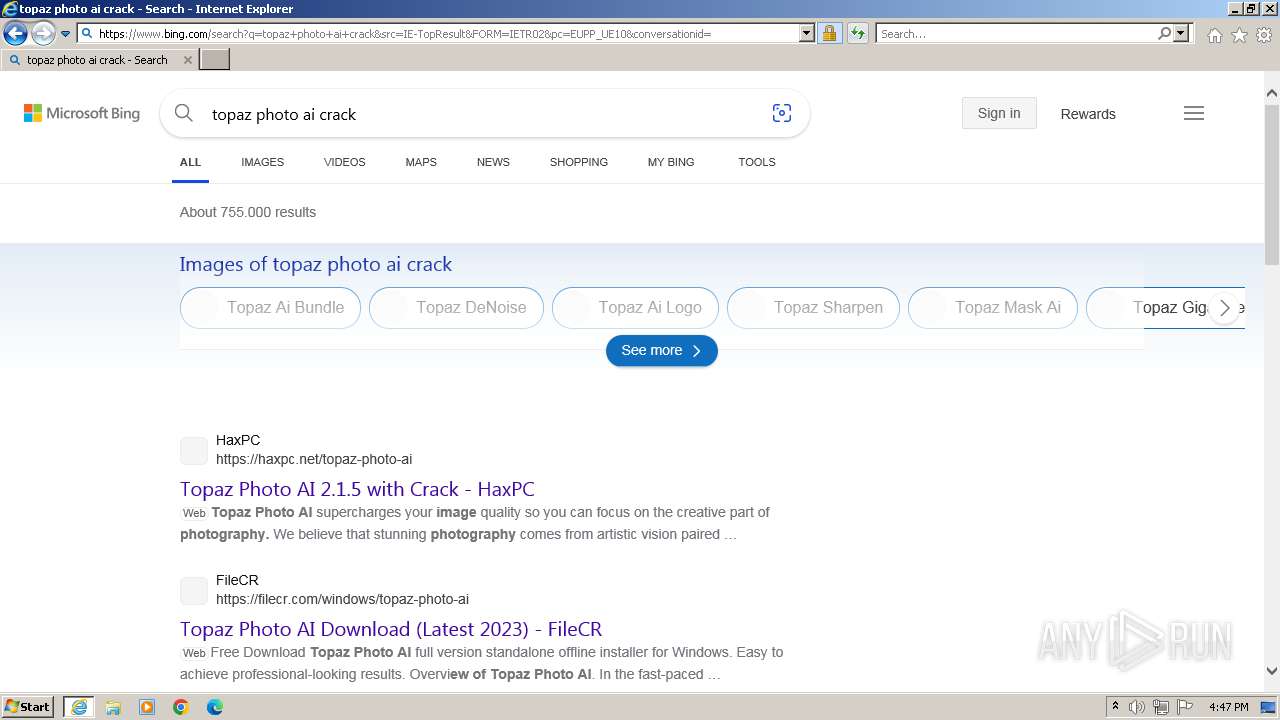Open 'Images of topaz photo ai crack' heading link
The height and width of the screenshot is (720, 1280).
click(316, 264)
